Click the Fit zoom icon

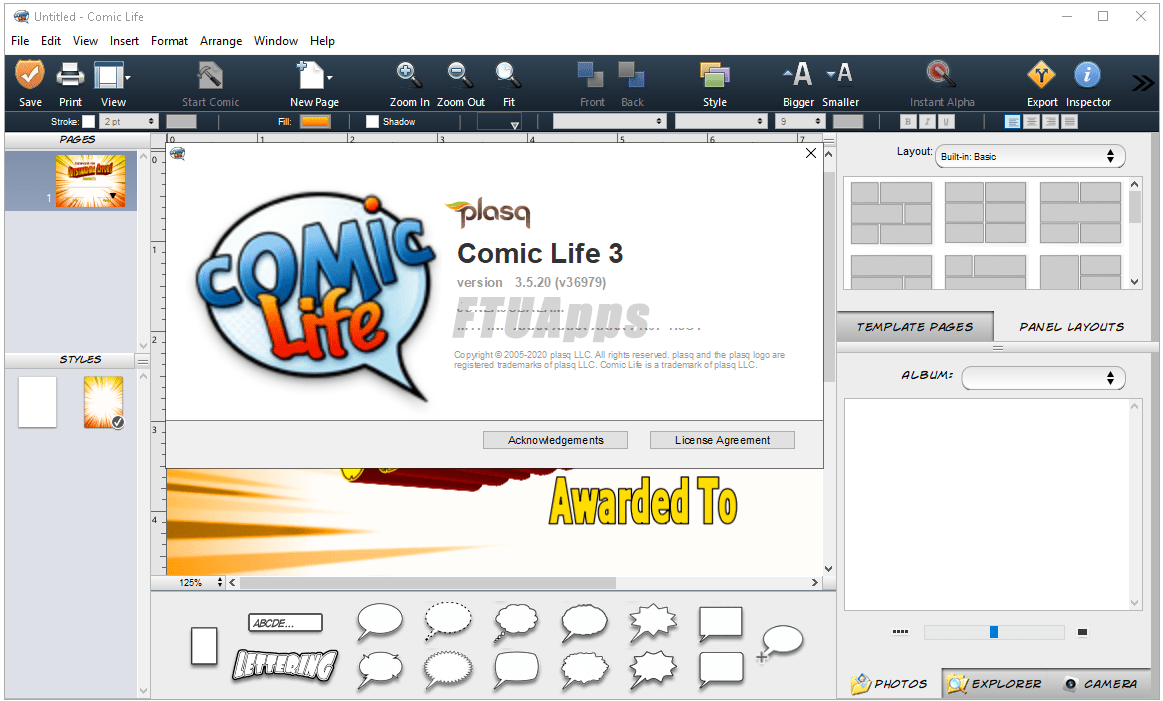pyautogui.click(x=508, y=75)
